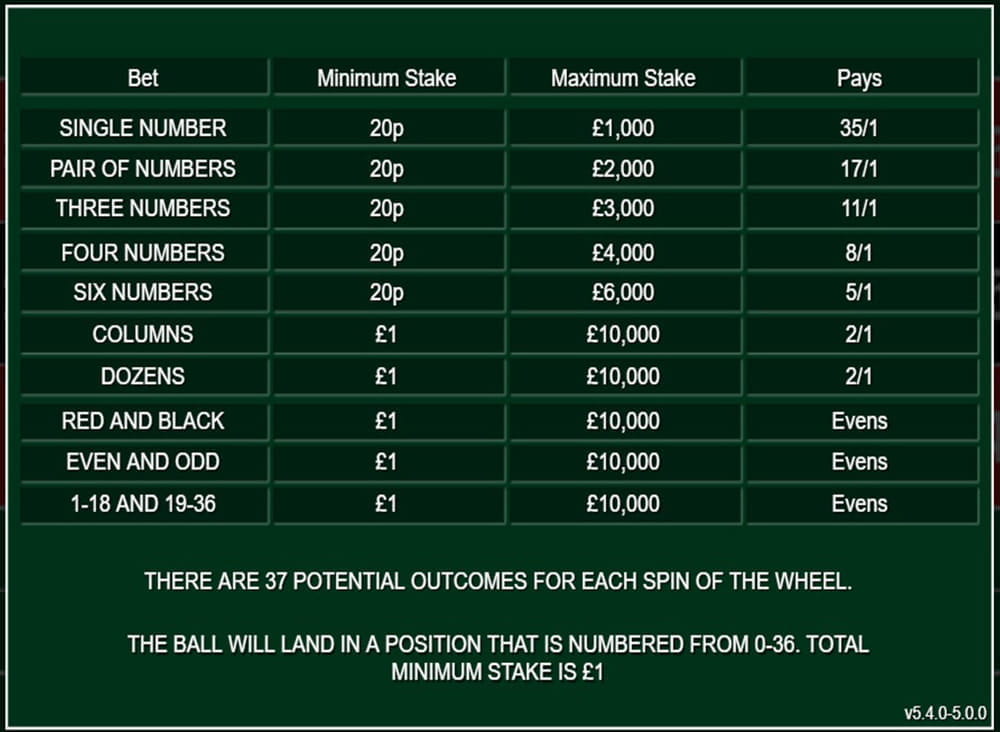This screenshot has width=1000, height=732.
Task: Click the version number v5.4.0-5.0.0 text
Action: coord(945,714)
